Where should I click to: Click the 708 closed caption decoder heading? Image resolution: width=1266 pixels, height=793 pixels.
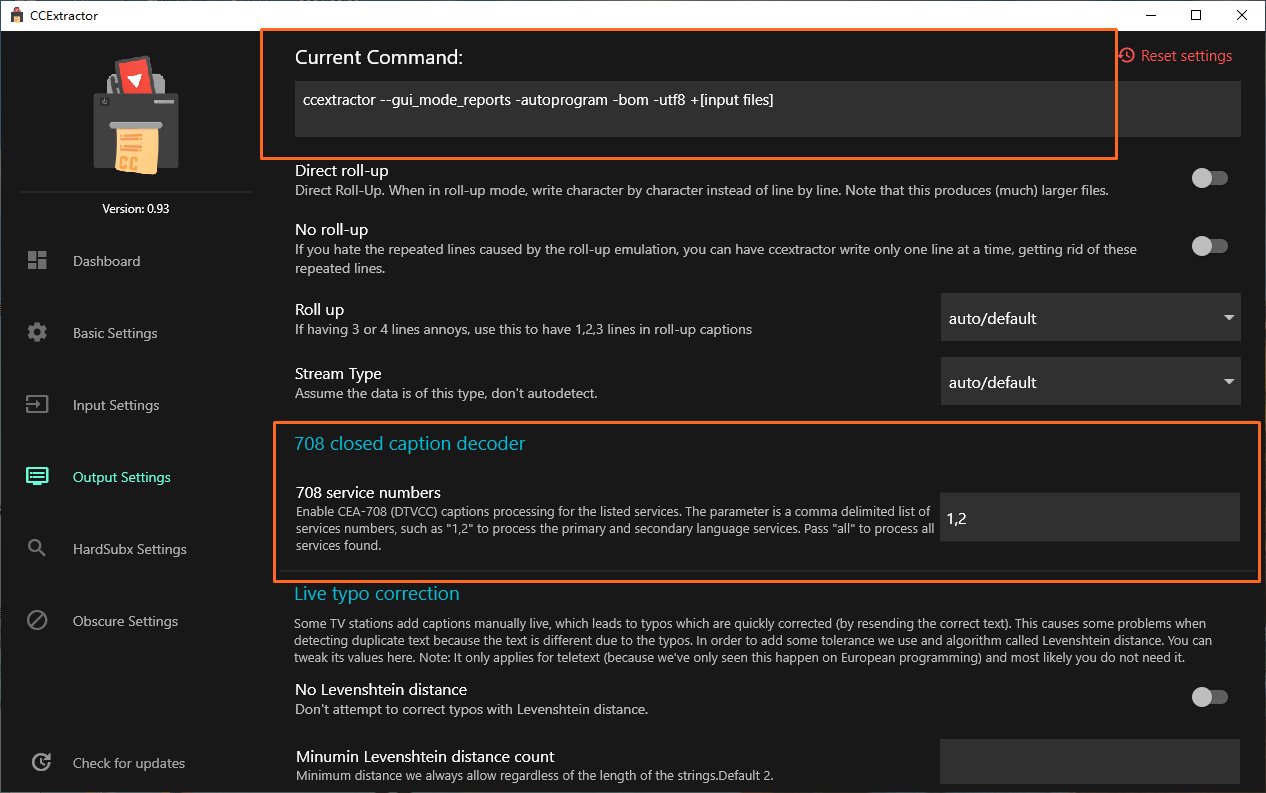point(409,443)
